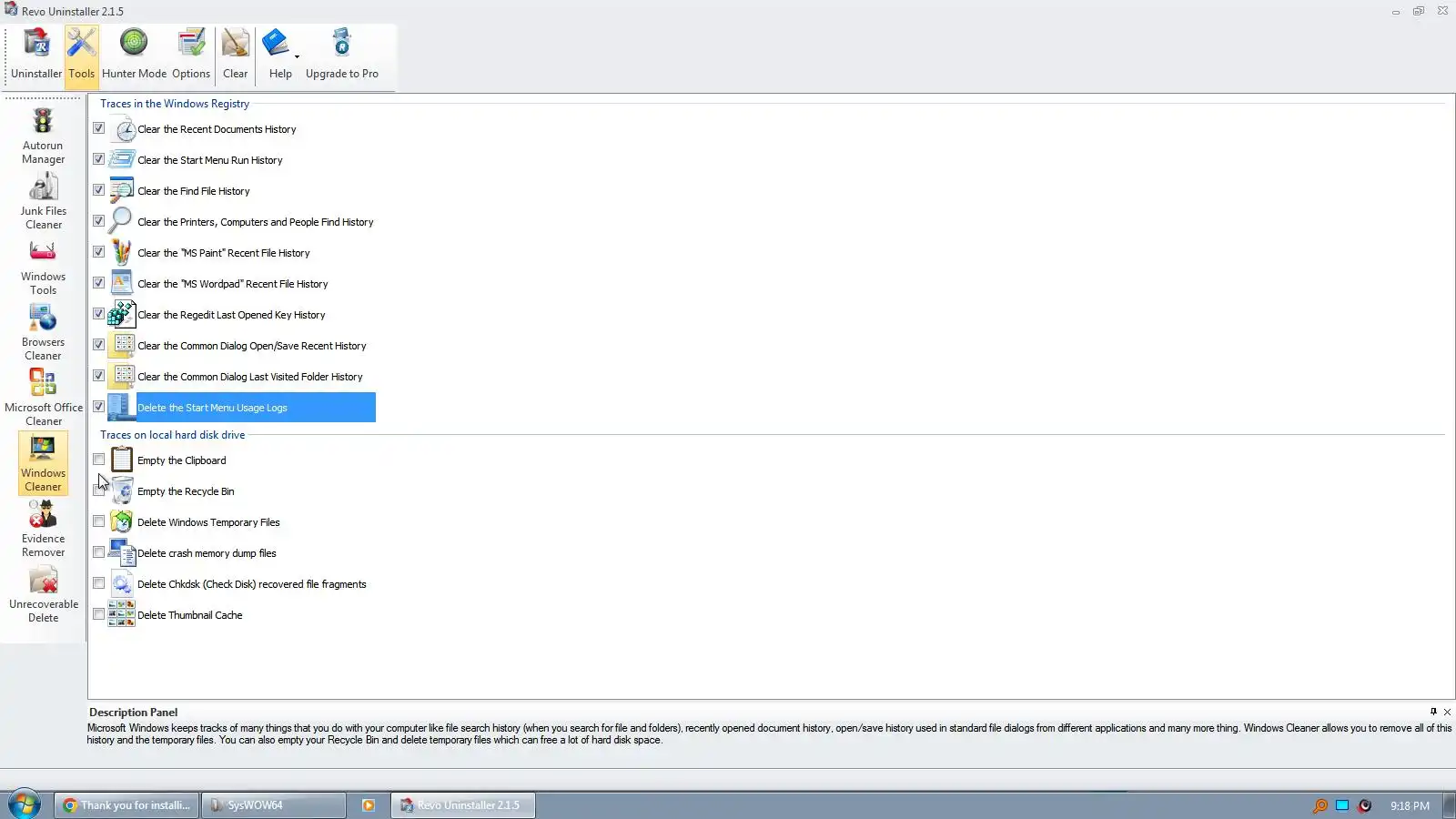Image resolution: width=1456 pixels, height=819 pixels.
Task: Uncheck Clear the Find File History
Action: tap(98, 190)
